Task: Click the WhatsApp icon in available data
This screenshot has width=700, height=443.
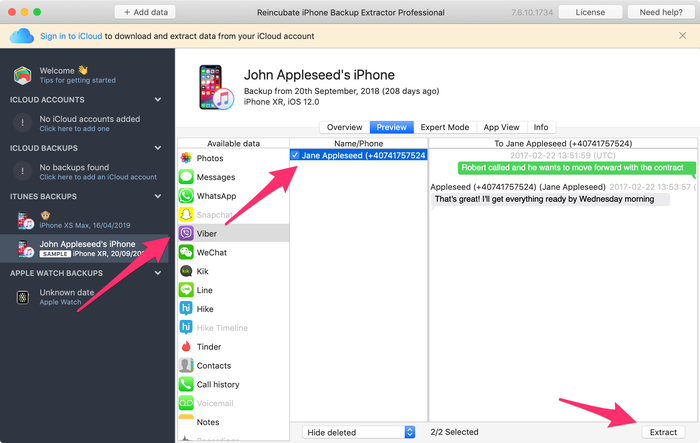Action: point(186,196)
